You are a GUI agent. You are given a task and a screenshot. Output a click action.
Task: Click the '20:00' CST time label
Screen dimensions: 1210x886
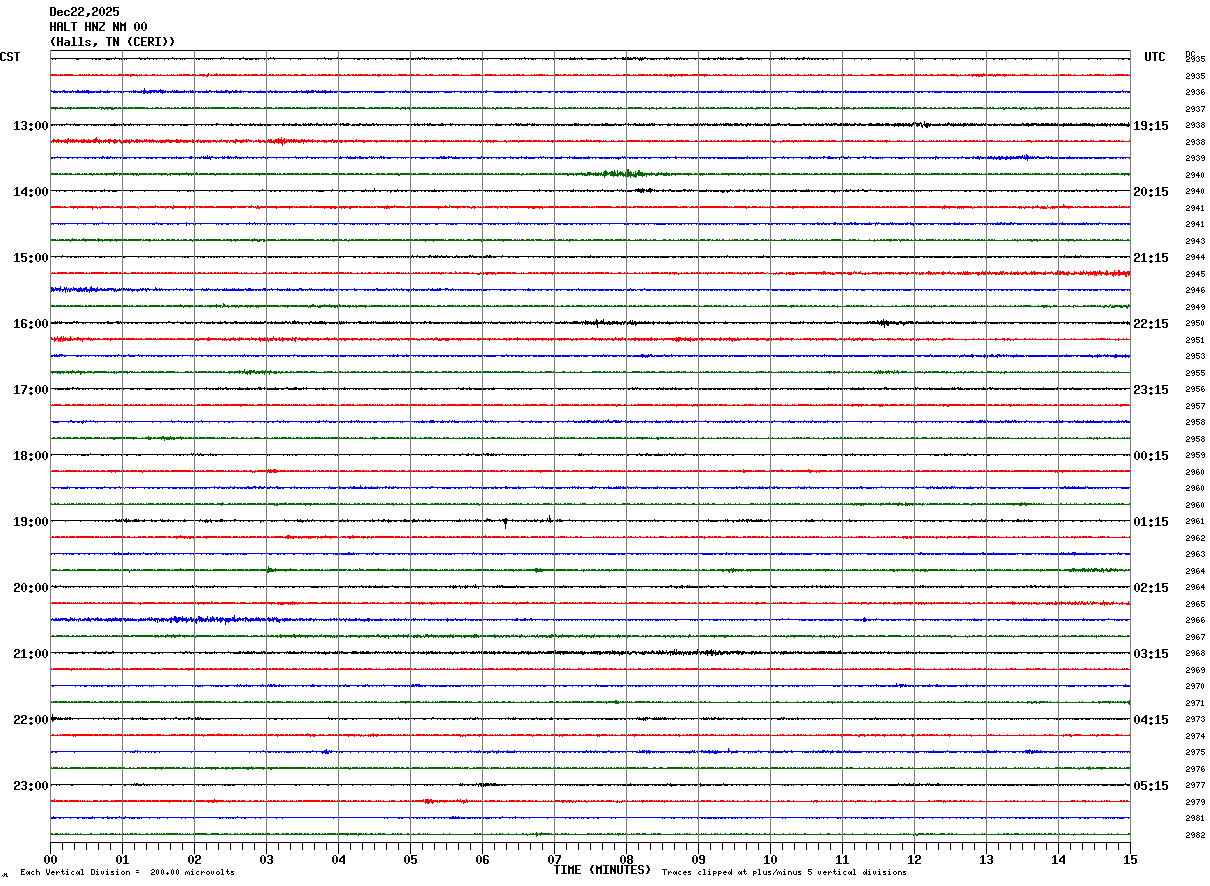click(x=30, y=588)
